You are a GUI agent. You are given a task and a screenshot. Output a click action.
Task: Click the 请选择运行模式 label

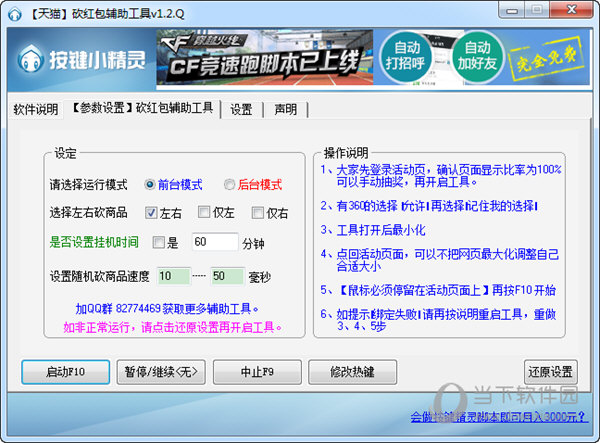[x=88, y=185]
